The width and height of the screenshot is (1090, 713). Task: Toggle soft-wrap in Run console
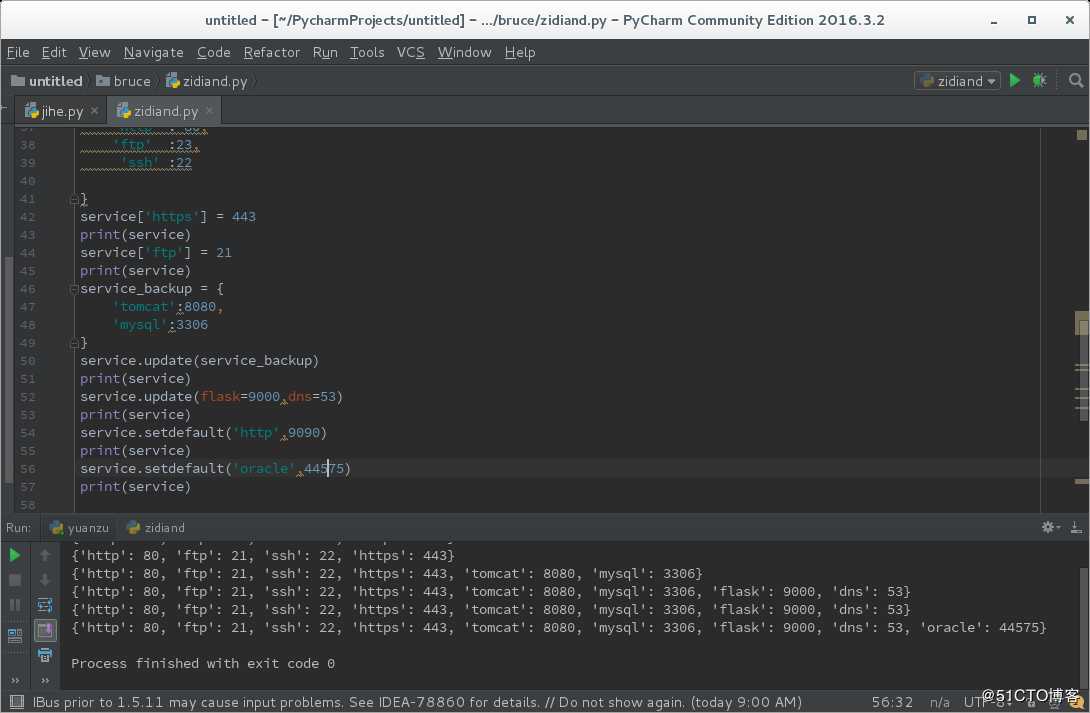[x=45, y=605]
